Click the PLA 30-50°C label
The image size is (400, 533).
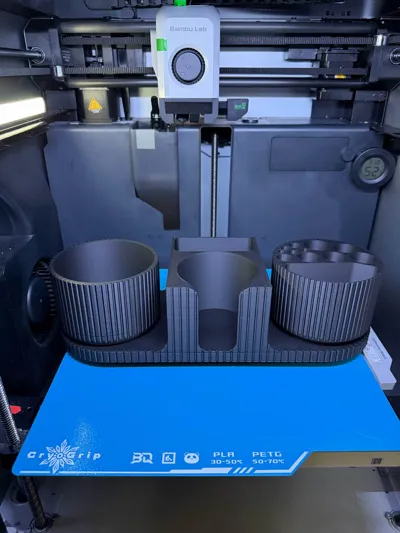tap(227, 458)
